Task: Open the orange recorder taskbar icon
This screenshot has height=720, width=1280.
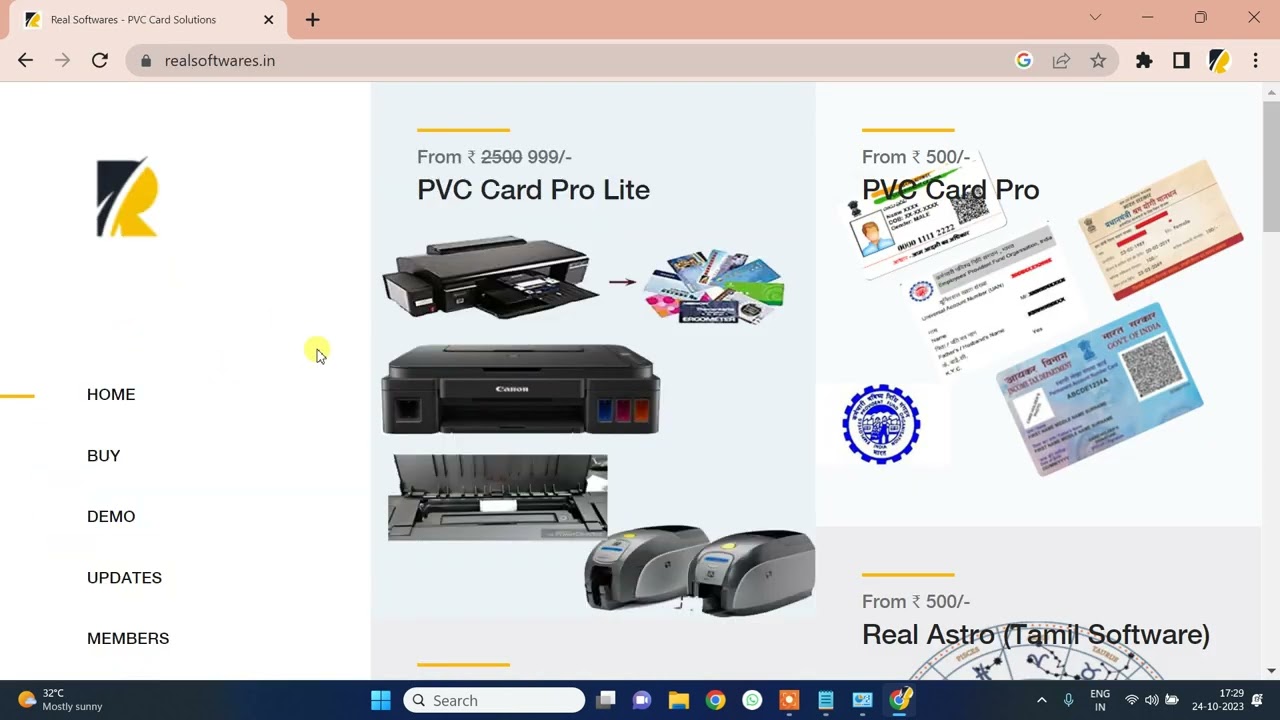Action: coord(789,700)
